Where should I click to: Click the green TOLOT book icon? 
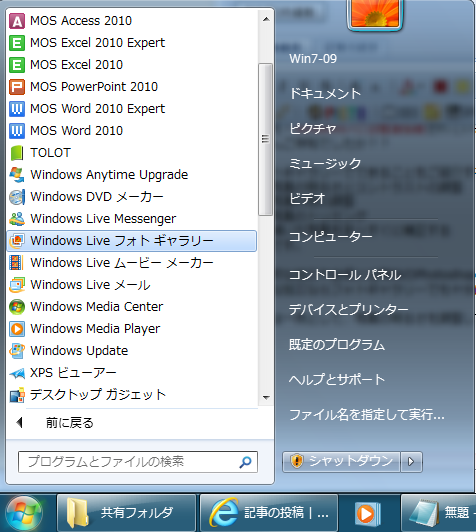coord(17,153)
